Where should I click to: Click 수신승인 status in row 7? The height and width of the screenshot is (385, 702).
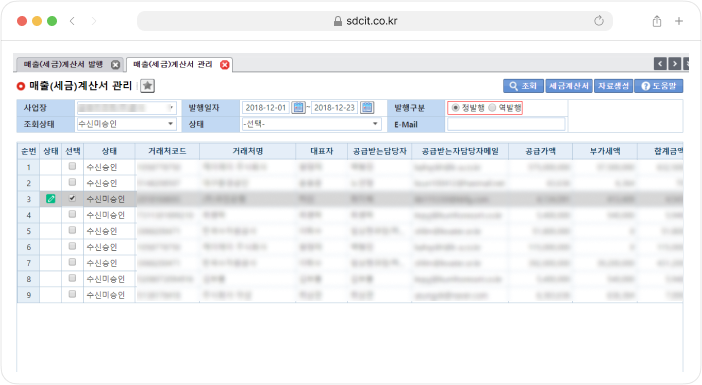click(102, 263)
